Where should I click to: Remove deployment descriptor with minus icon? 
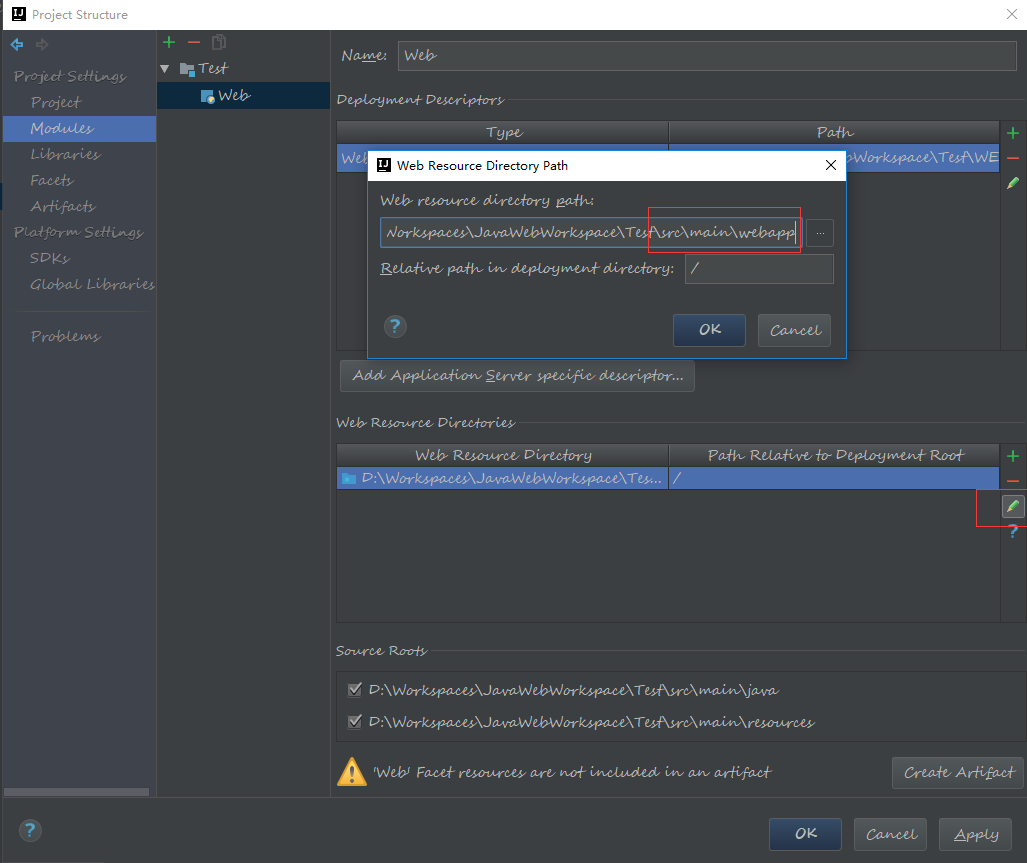point(1013,158)
